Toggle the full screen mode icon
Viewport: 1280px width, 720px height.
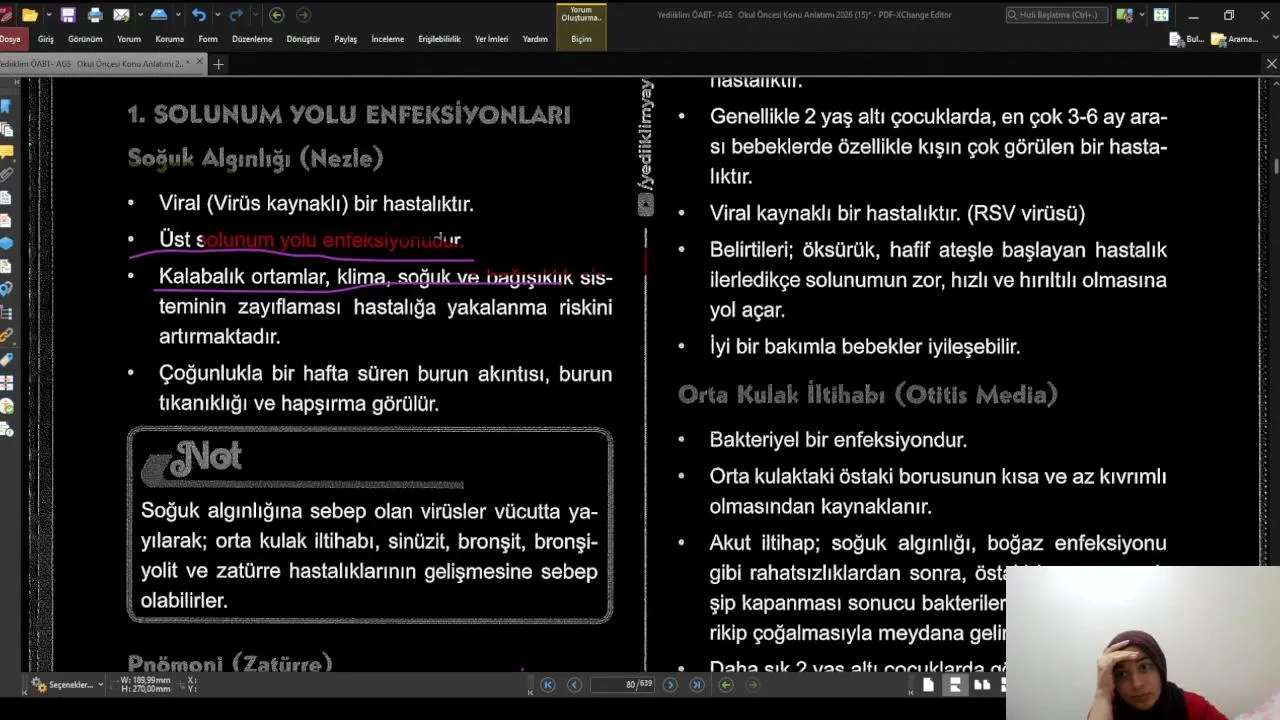1161,15
